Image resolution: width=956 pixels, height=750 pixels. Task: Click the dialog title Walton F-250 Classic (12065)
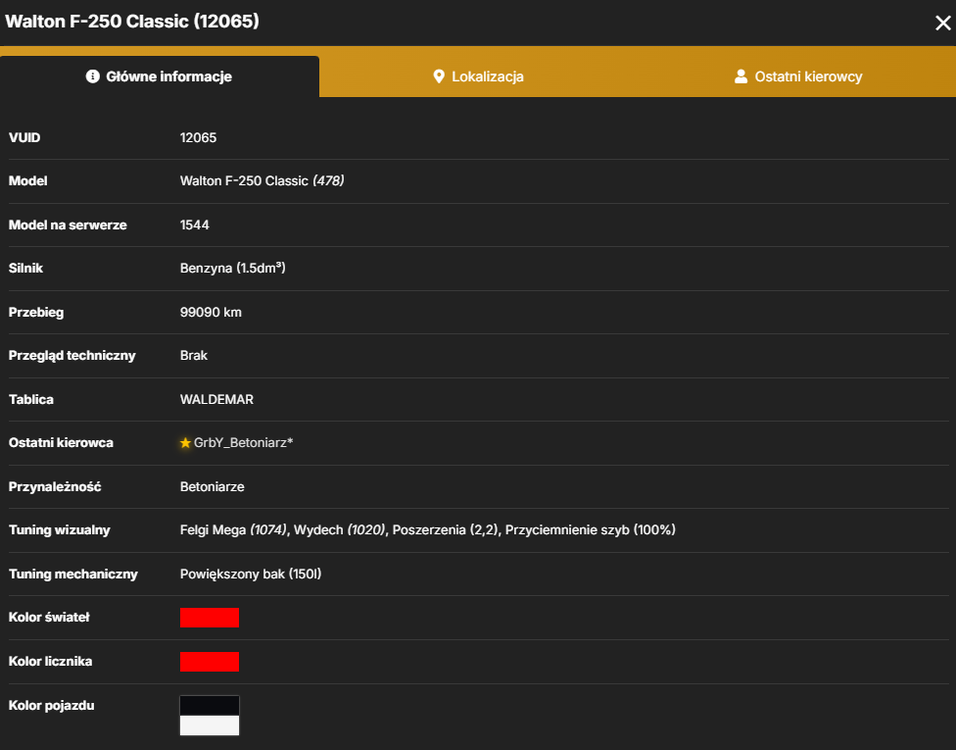tap(132, 21)
